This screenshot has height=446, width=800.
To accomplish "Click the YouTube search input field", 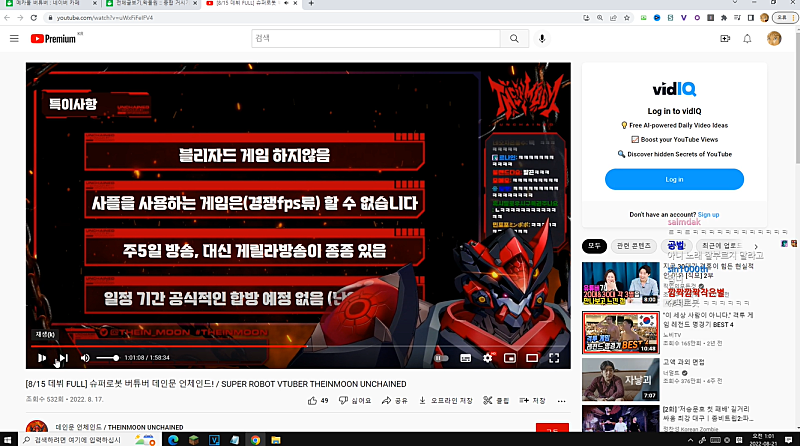I will tap(376, 38).
